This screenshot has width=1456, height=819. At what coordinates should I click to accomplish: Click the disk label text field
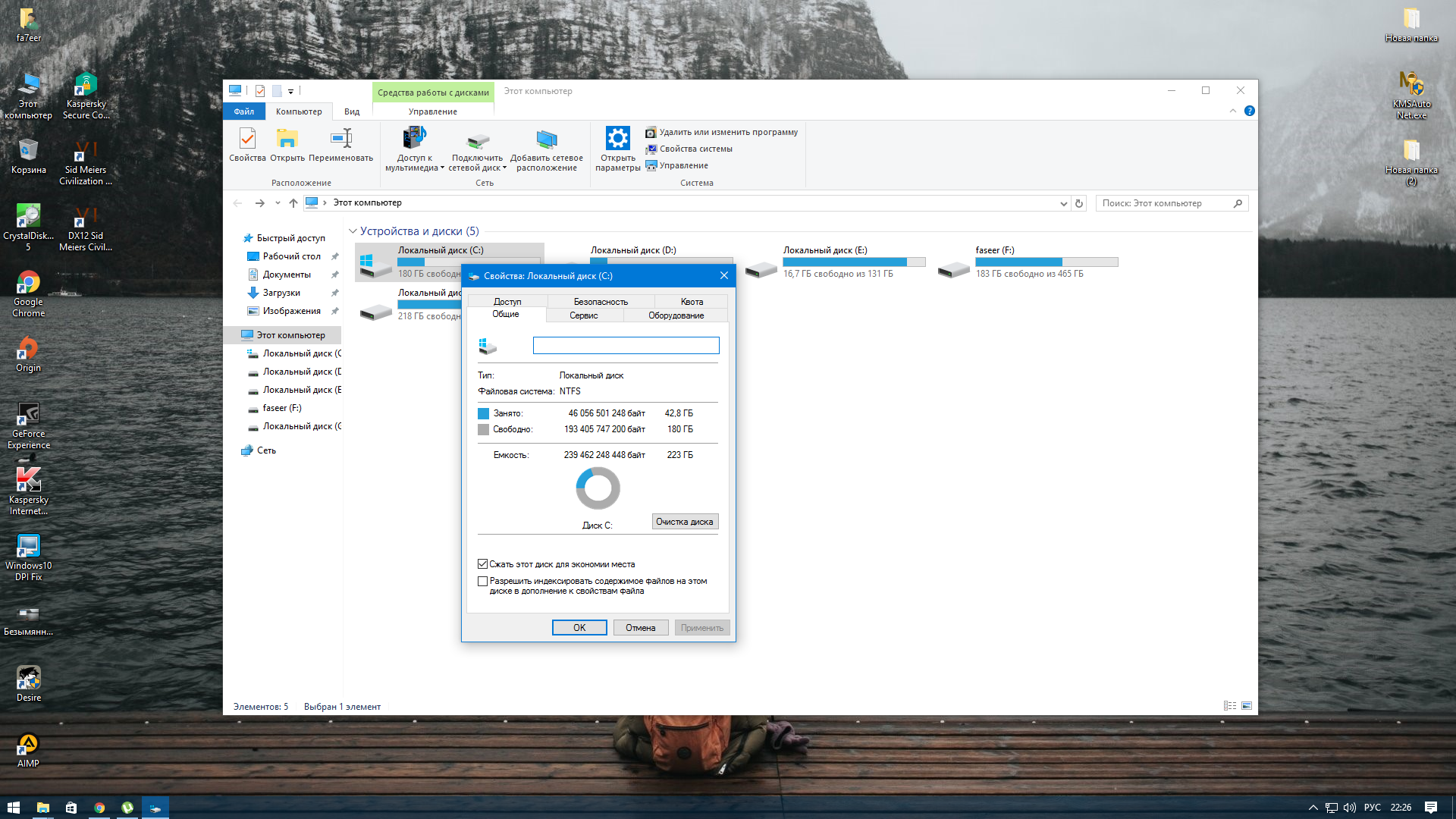[x=626, y=346]
